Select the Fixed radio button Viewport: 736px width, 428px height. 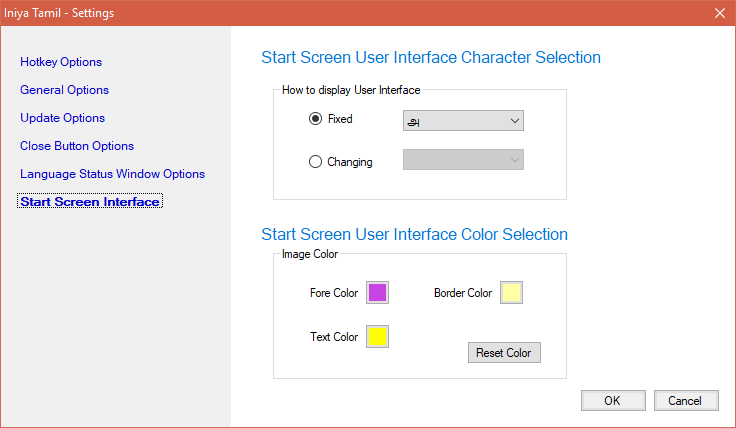[x=316, y=119]
